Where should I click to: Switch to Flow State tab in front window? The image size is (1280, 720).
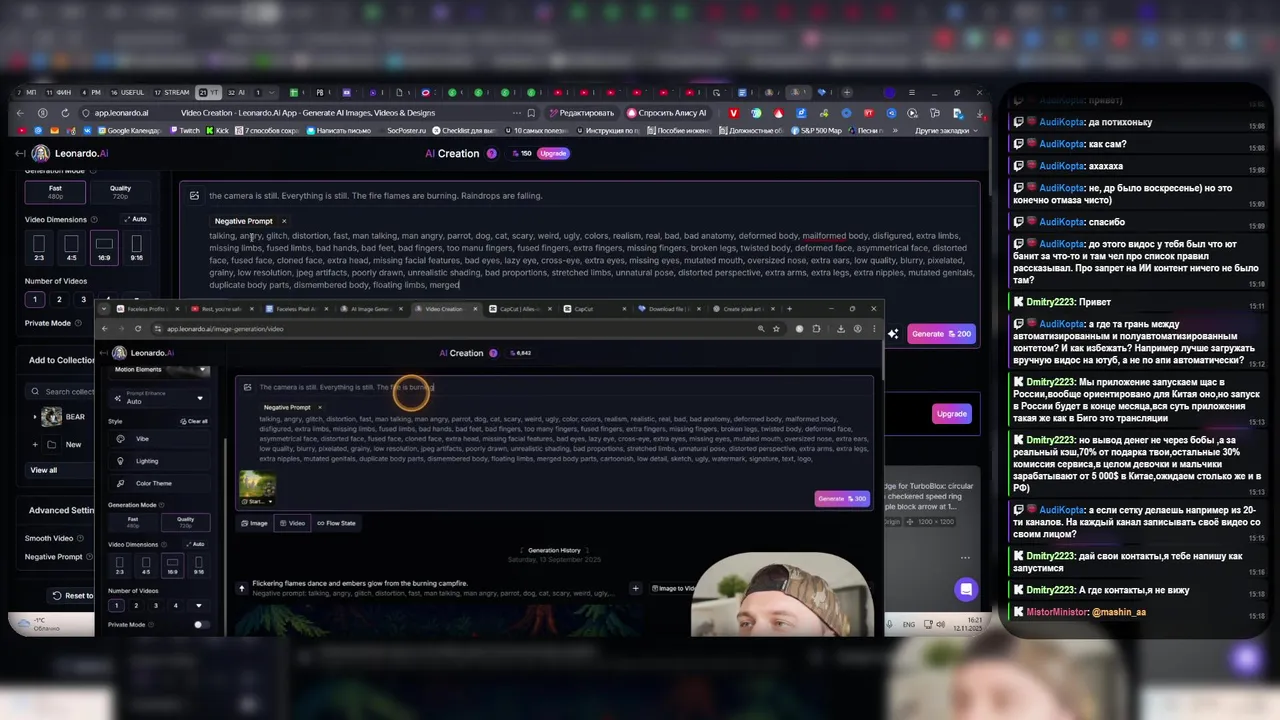coord(336,523)
